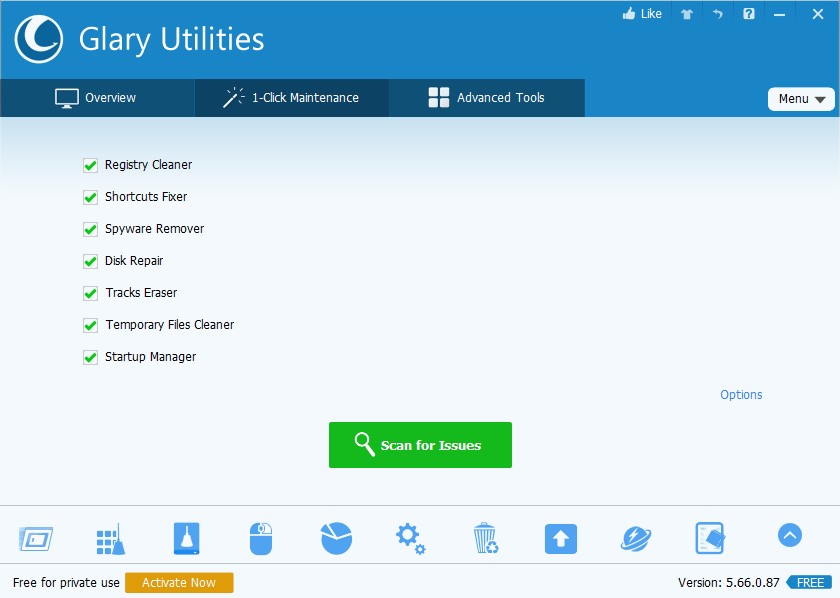Click the recycle bin Uninstall Manager icon
This screenshot has width=840, height=598.
(x=485, y=539)
